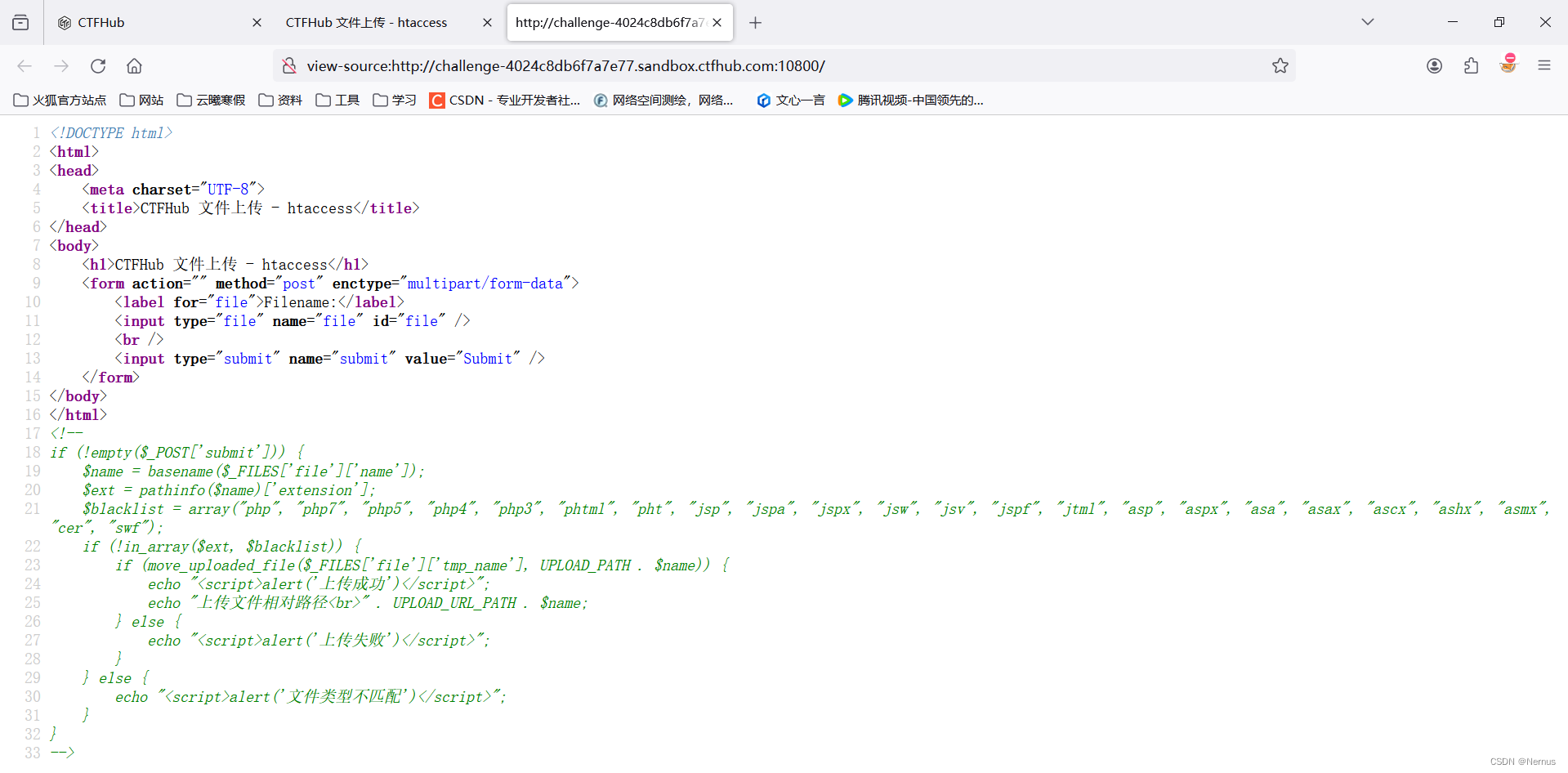Go forward one page
Viewport: 1568px width, 773px height.
click(61, 65)
